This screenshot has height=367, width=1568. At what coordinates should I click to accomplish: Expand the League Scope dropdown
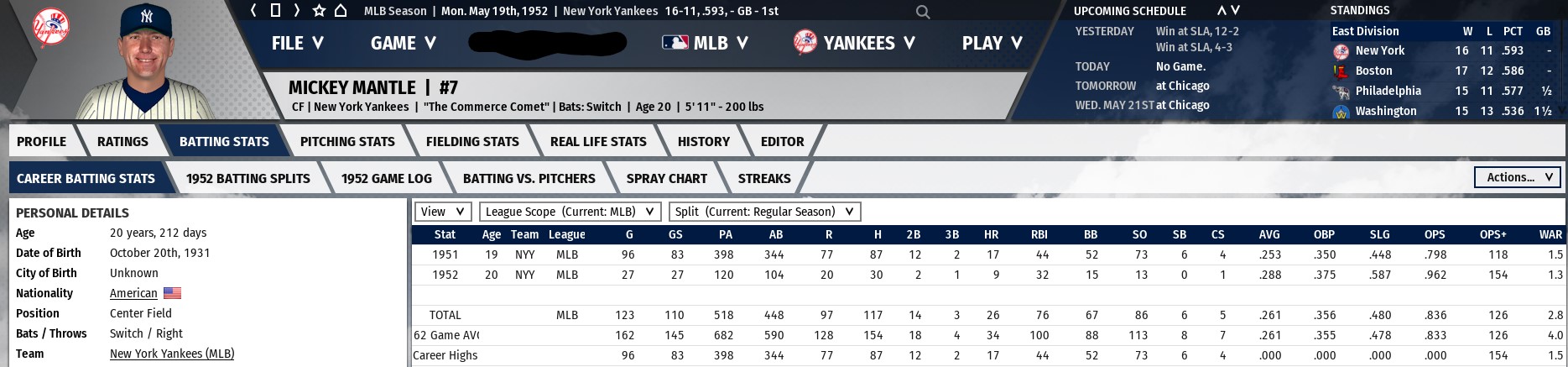click(x=570, y=212)
